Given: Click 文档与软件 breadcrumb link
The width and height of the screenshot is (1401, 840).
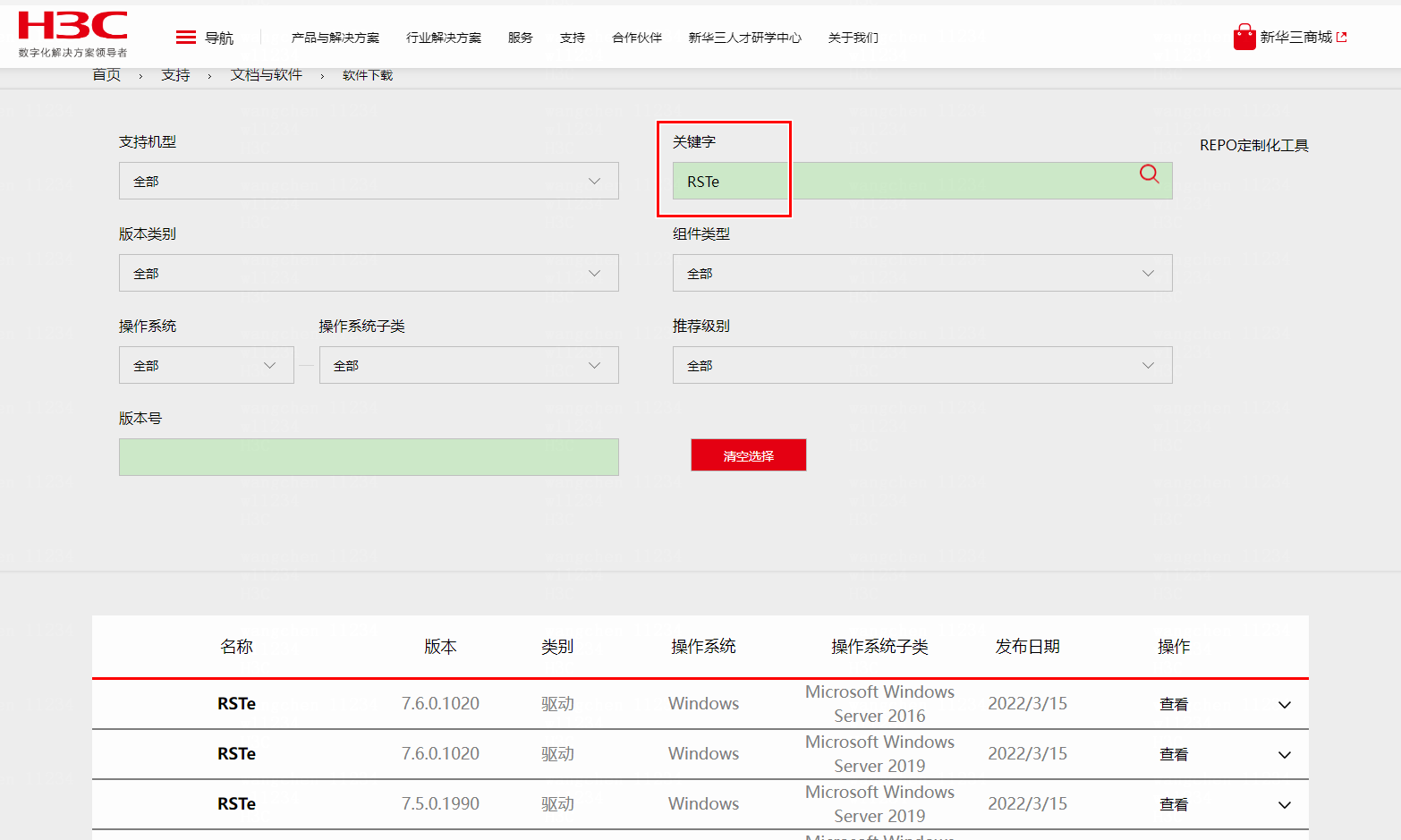Looking at the screenshot, I should pos(267,75).
